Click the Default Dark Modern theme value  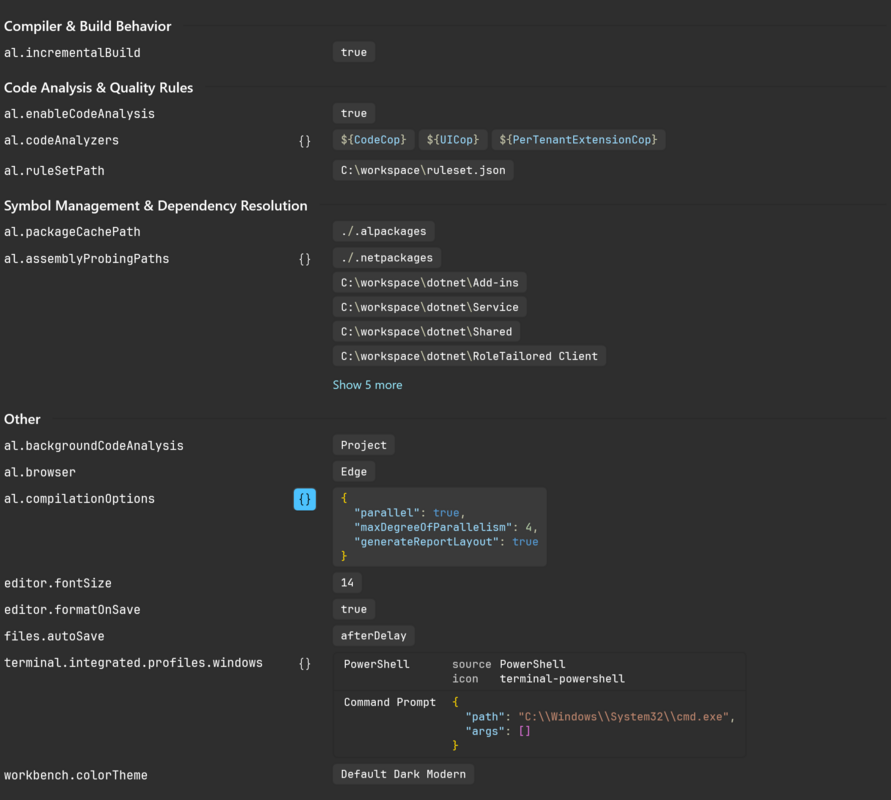pos(403,774)
